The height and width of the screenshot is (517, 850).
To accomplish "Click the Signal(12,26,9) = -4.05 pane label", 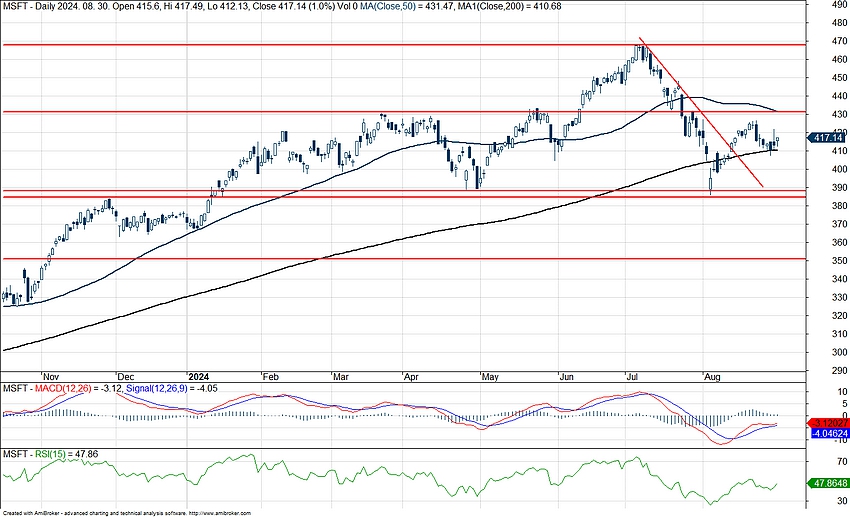I will pos(171,389).
